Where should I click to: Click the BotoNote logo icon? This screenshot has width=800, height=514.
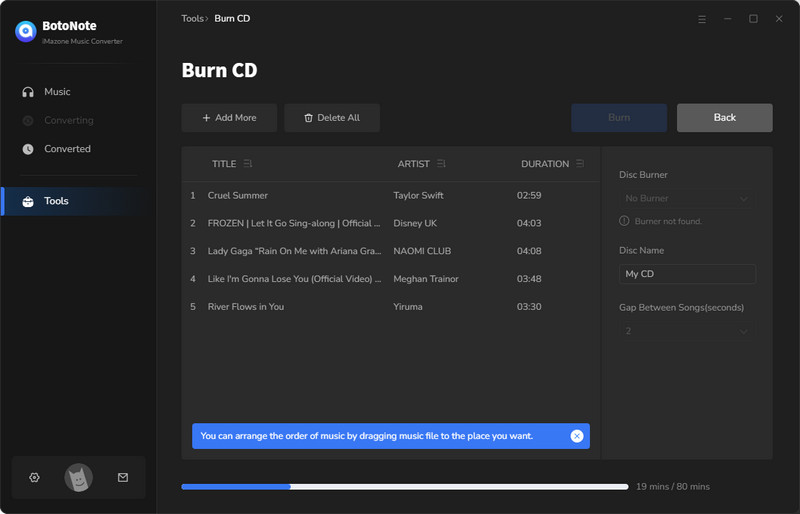point(26,31)
